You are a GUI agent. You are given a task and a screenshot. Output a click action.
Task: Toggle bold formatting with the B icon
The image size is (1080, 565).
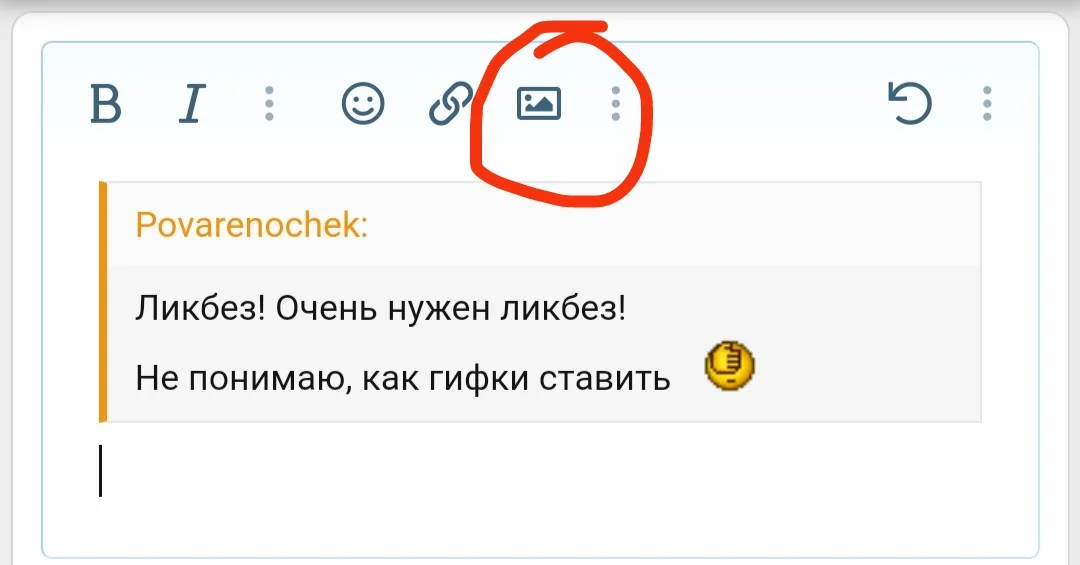[x=106, y=104]
